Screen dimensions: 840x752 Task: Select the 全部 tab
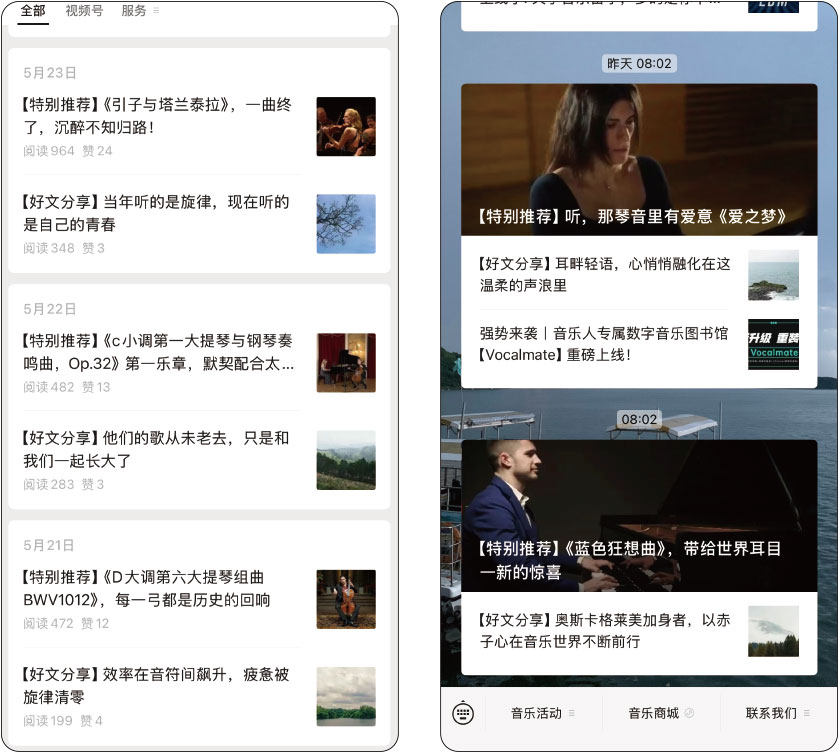pos(33,11)
